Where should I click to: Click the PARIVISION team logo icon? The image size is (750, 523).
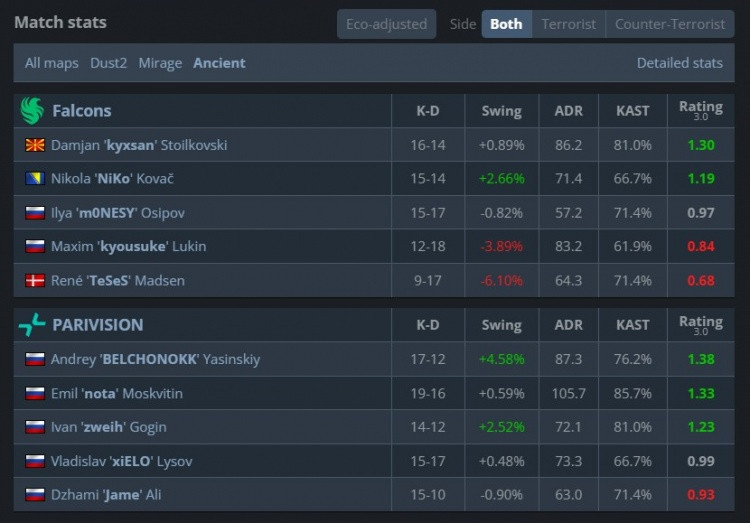coord(32,324)
